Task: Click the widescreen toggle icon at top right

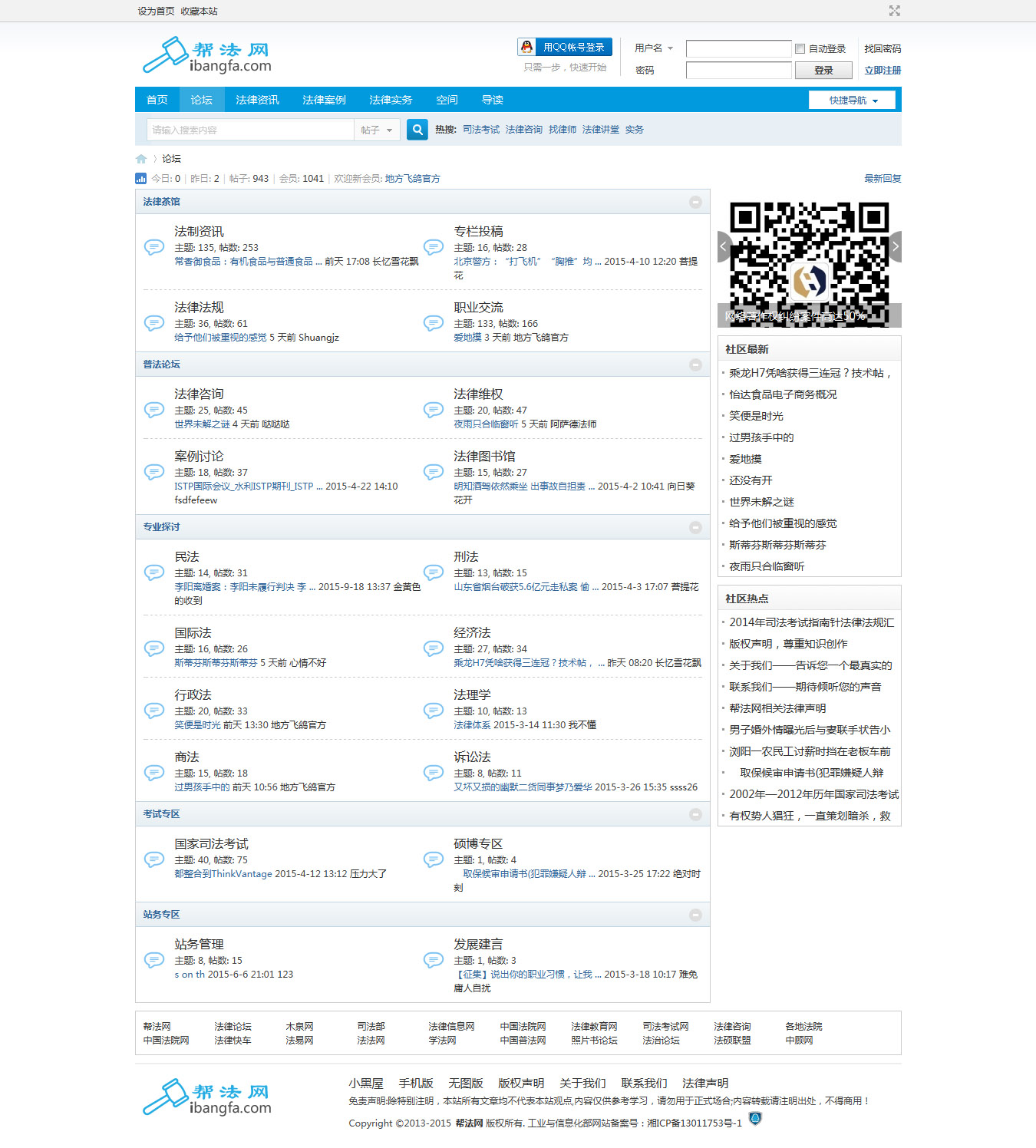Action: 895,11
